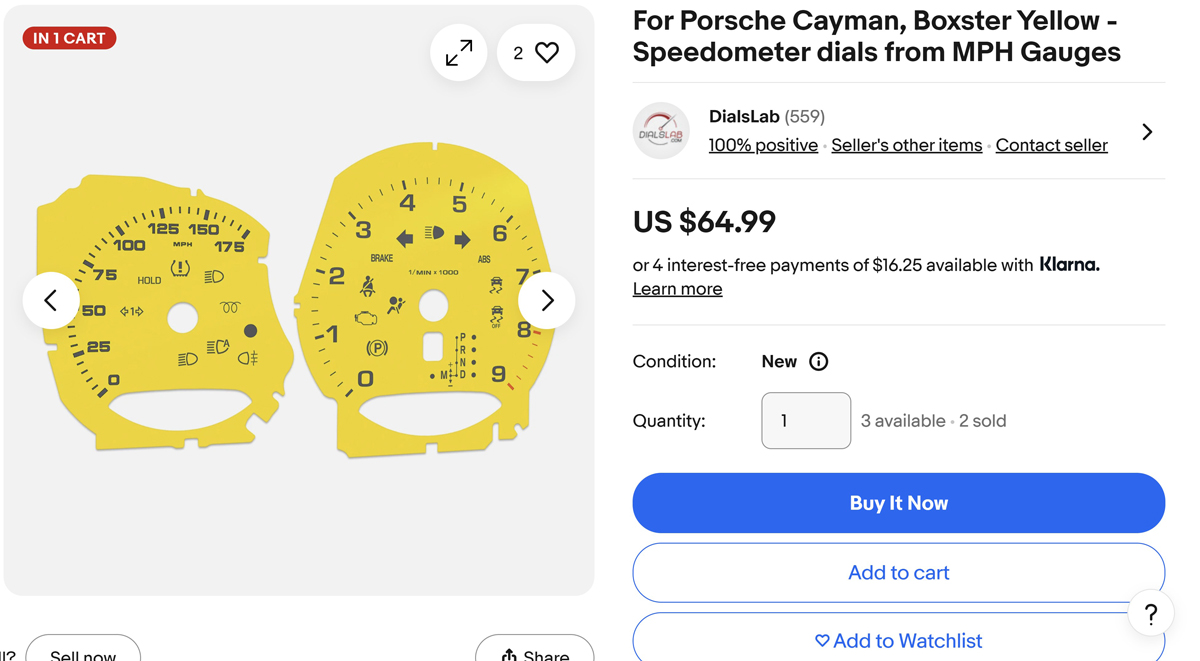Expand seller details chevron arrow
1200x661 pixels.
click(1147, 132)
